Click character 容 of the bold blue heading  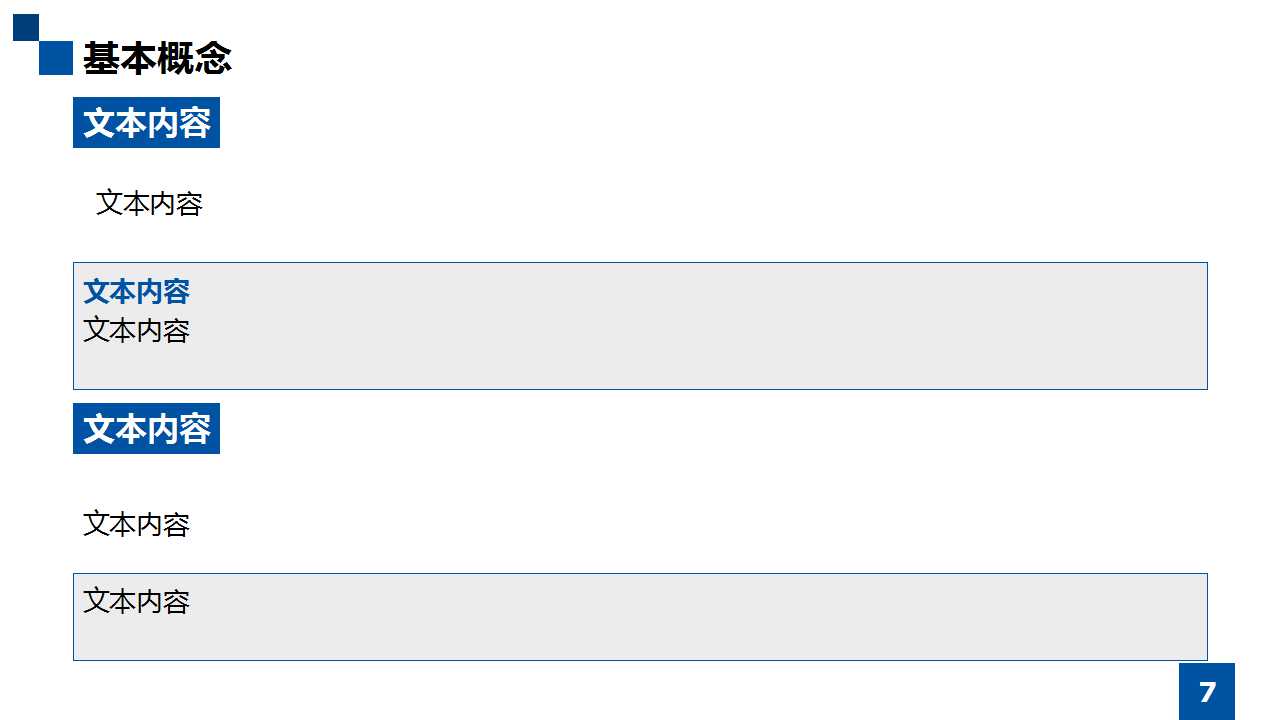coord(177,291)
